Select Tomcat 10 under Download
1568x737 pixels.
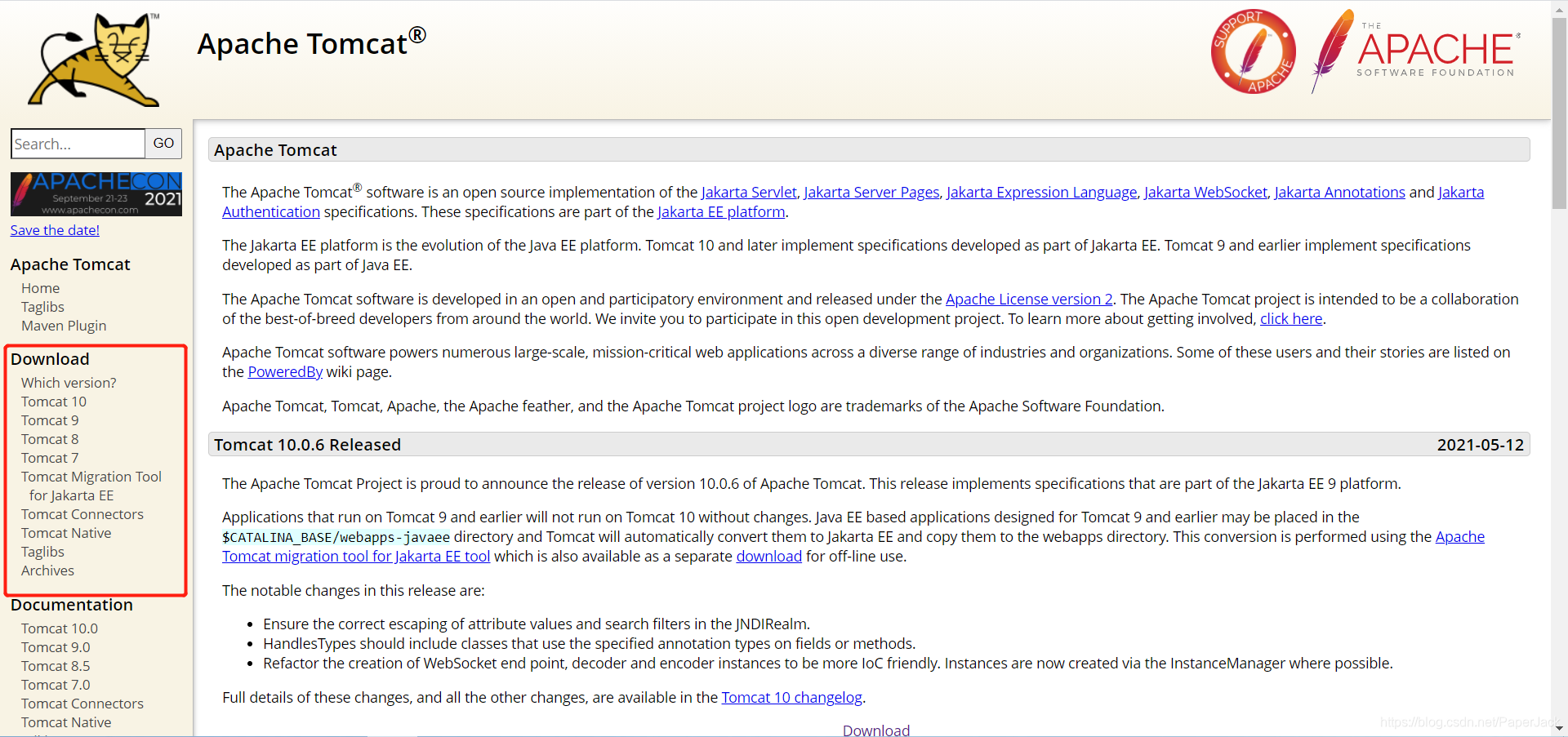click(54, 402)
